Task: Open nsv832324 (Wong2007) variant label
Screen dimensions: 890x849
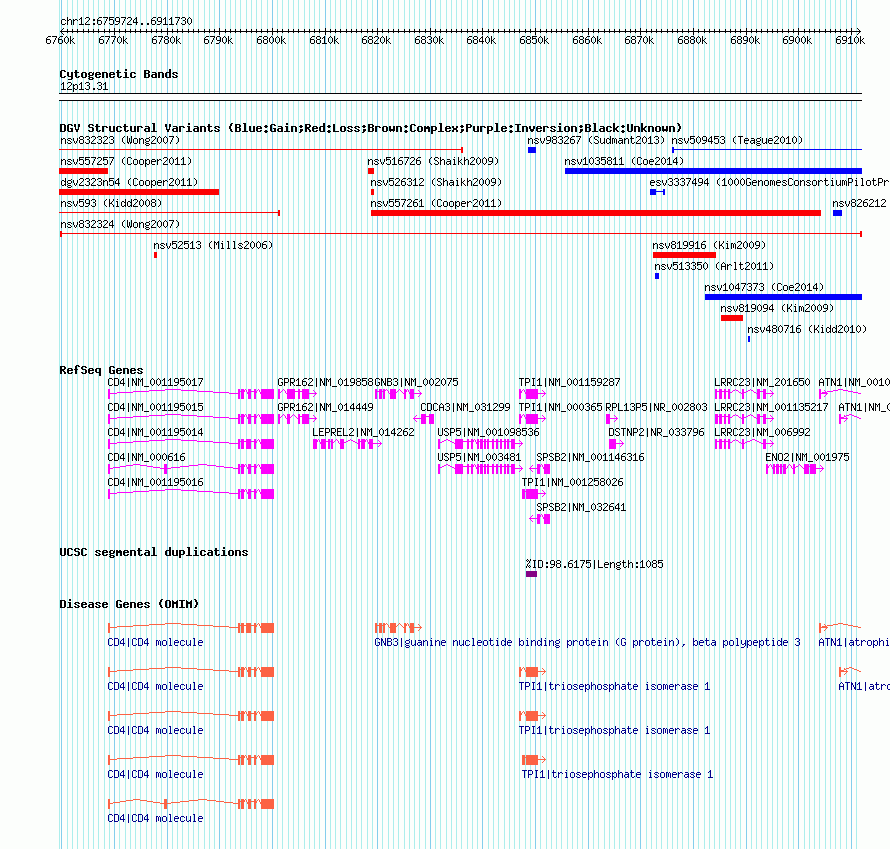Action: click(120, 224)
